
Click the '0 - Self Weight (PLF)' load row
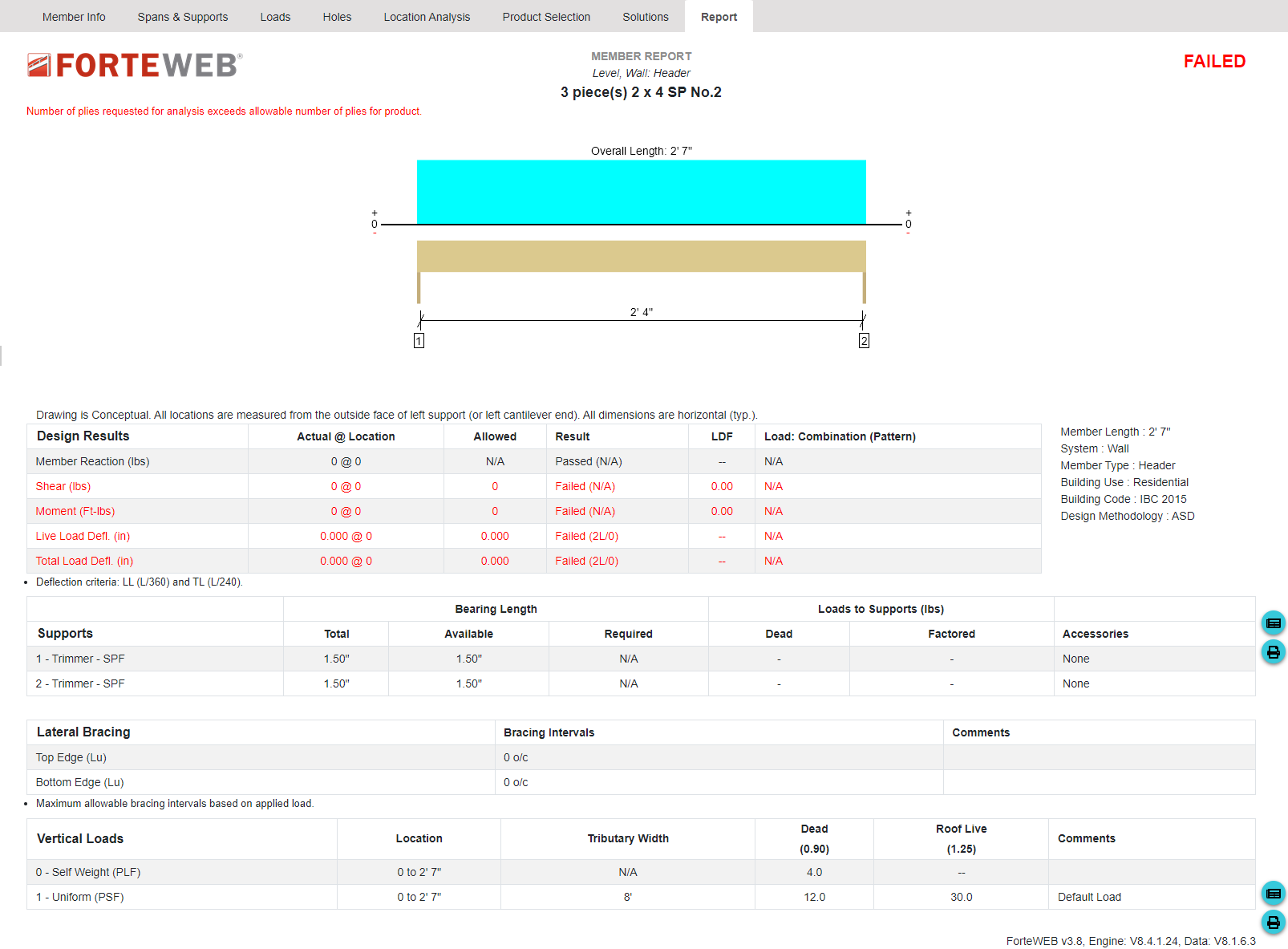(x=641, y=872)
